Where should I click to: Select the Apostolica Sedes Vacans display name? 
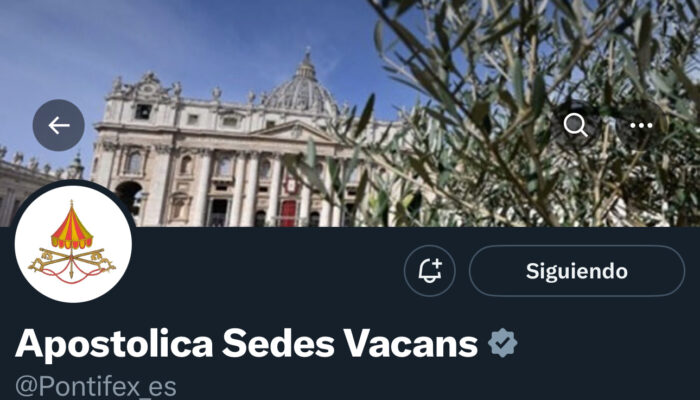coord(246,343)
